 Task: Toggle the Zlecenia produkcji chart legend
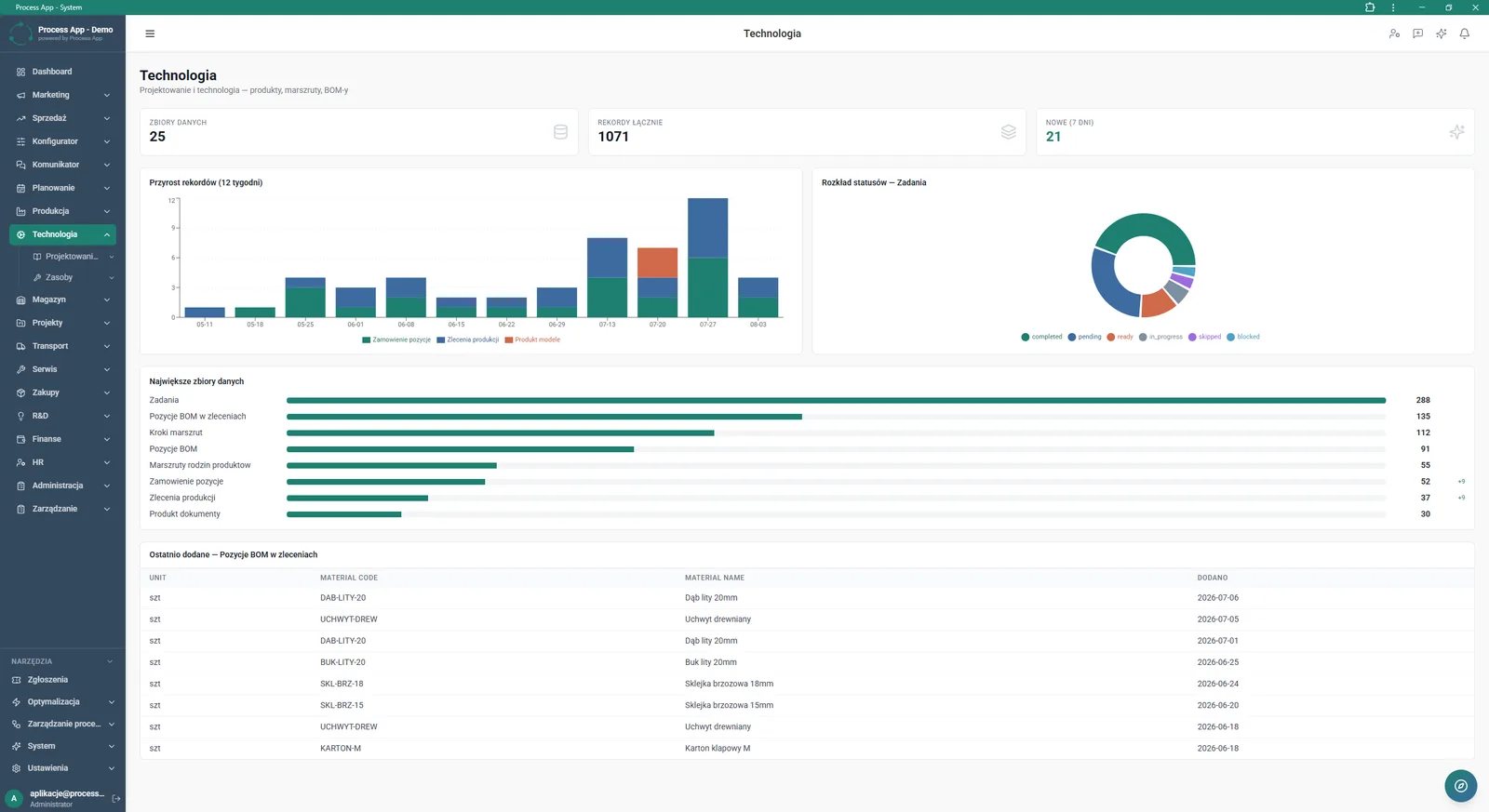(468, 339)
